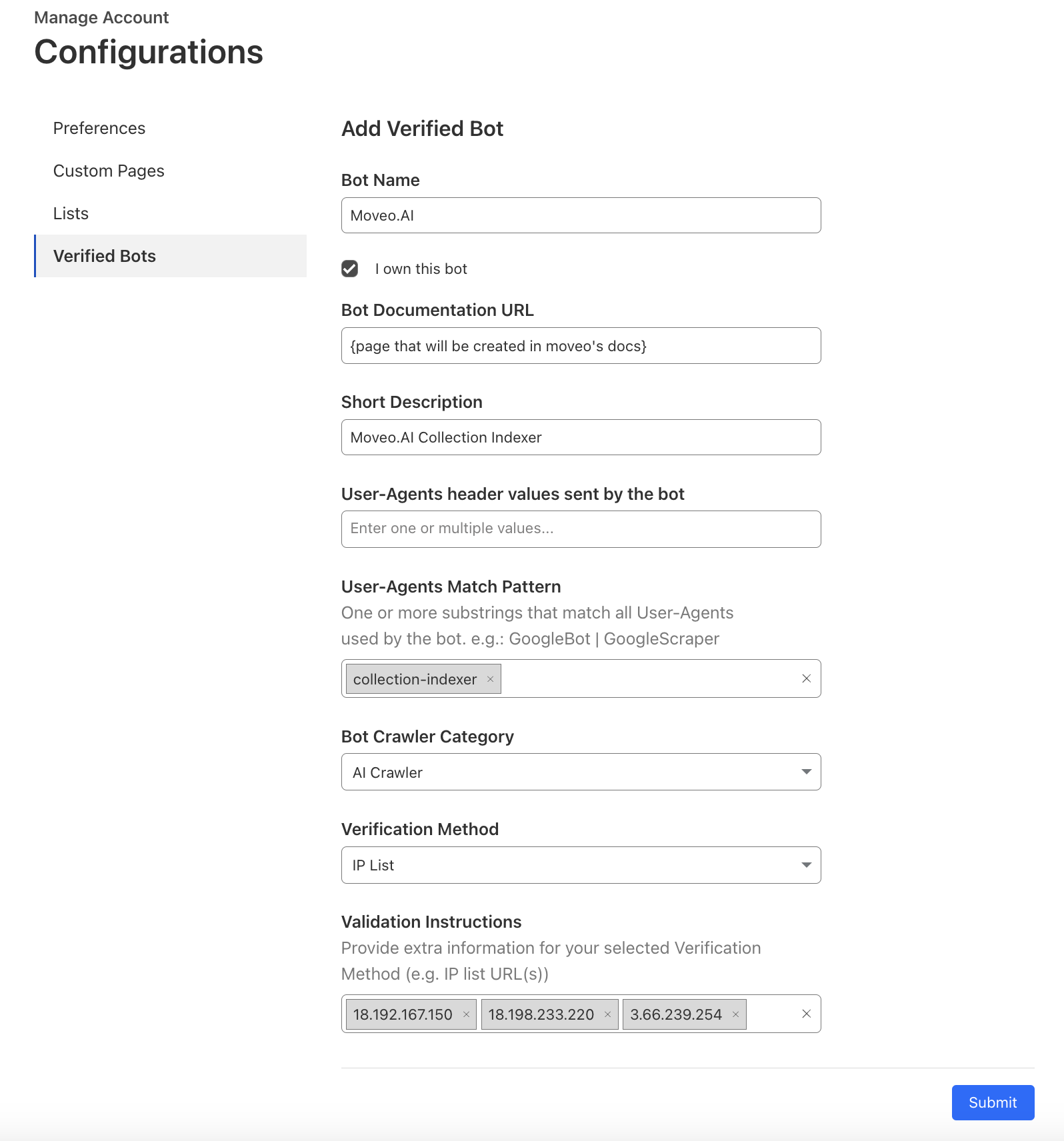Screen dimensions: 1064x1141
Task: Select the Verified Bots sidebar item
Action: [105, 256]
